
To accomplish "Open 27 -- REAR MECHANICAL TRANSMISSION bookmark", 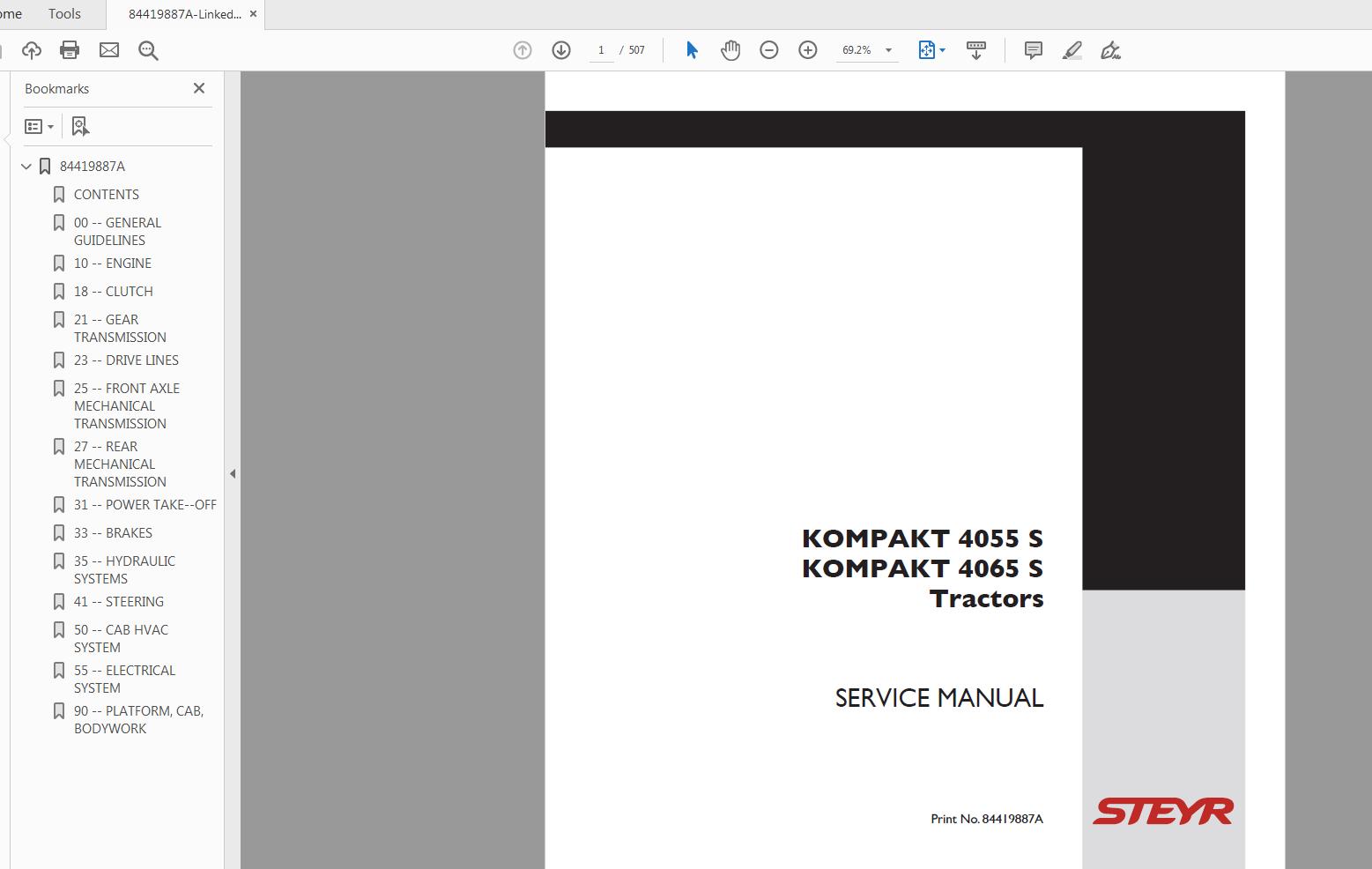I will [120, 464].
